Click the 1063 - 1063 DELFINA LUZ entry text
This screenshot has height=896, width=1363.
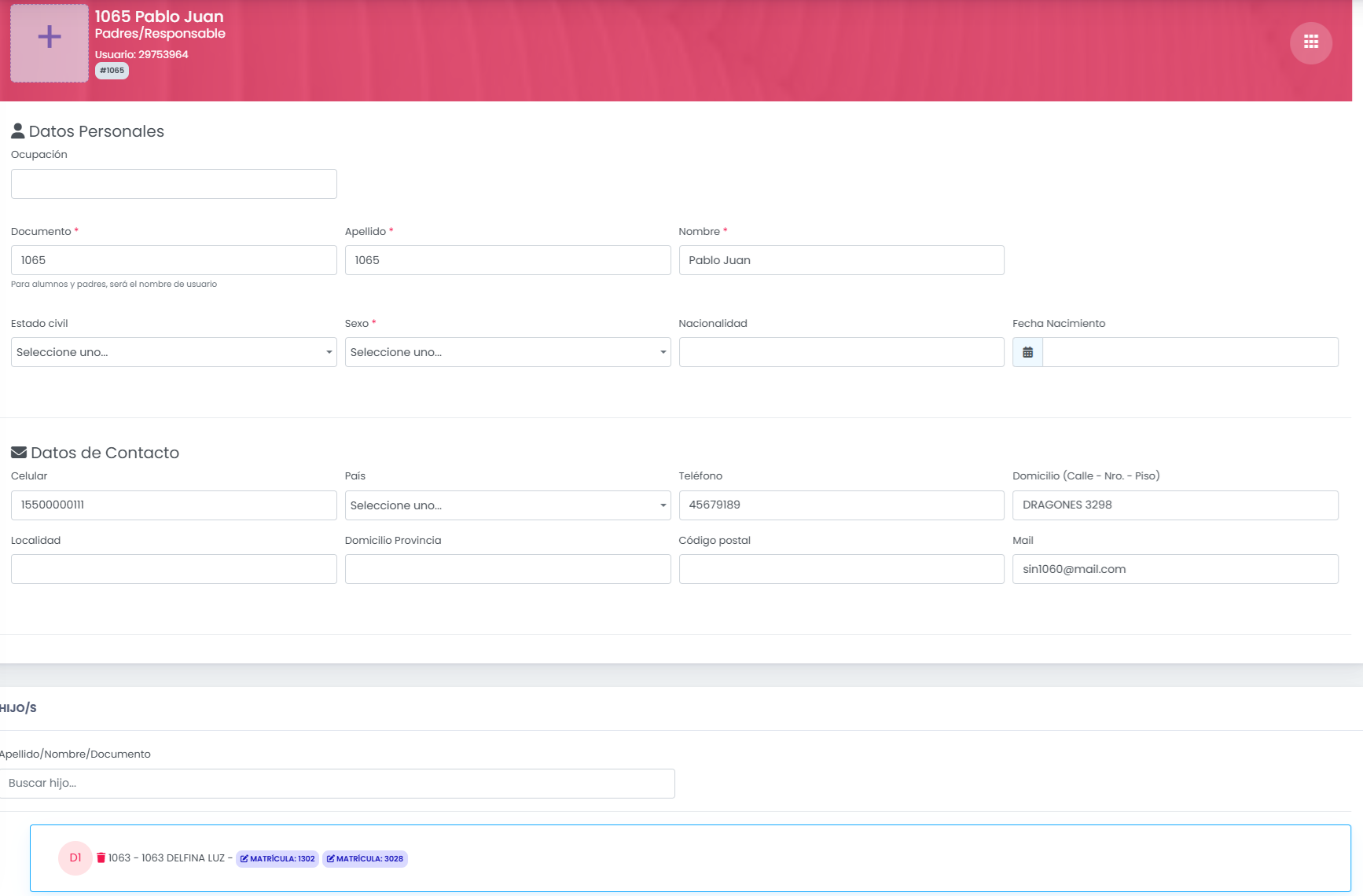167,857
